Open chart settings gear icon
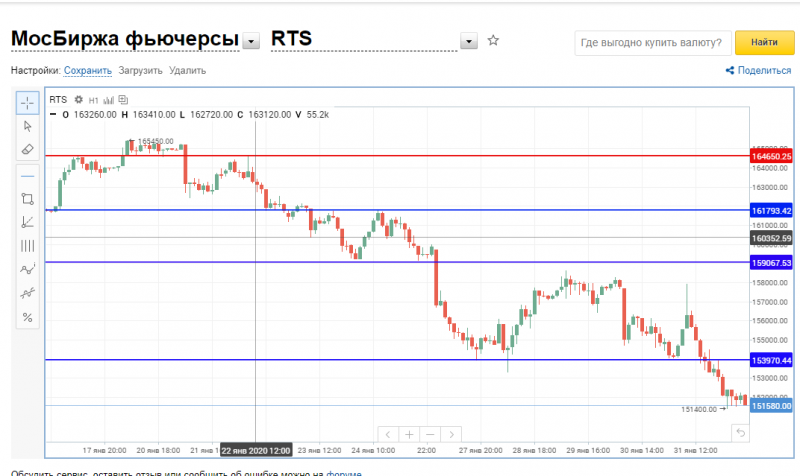The image size is (800, 476). click(x=79, y=99)
